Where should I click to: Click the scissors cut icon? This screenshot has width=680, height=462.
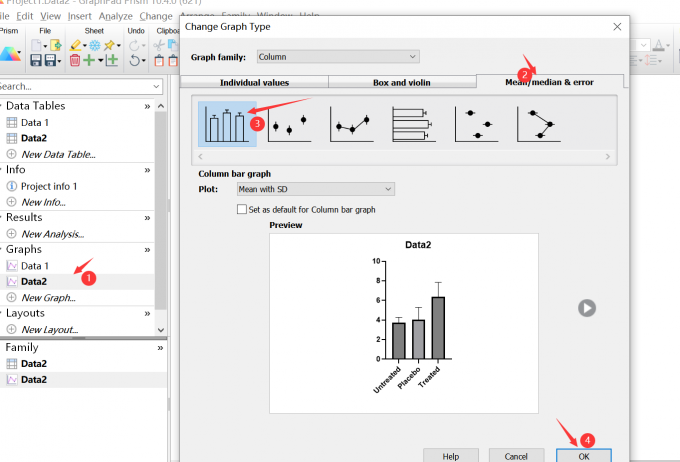tap(159, 45)
